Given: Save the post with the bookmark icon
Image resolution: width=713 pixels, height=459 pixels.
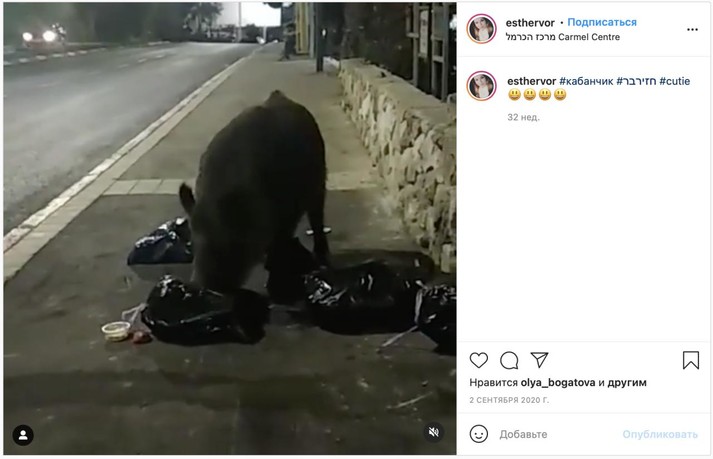Looking at the screenshot, I should pyautogui.click(x=691, y=360).
